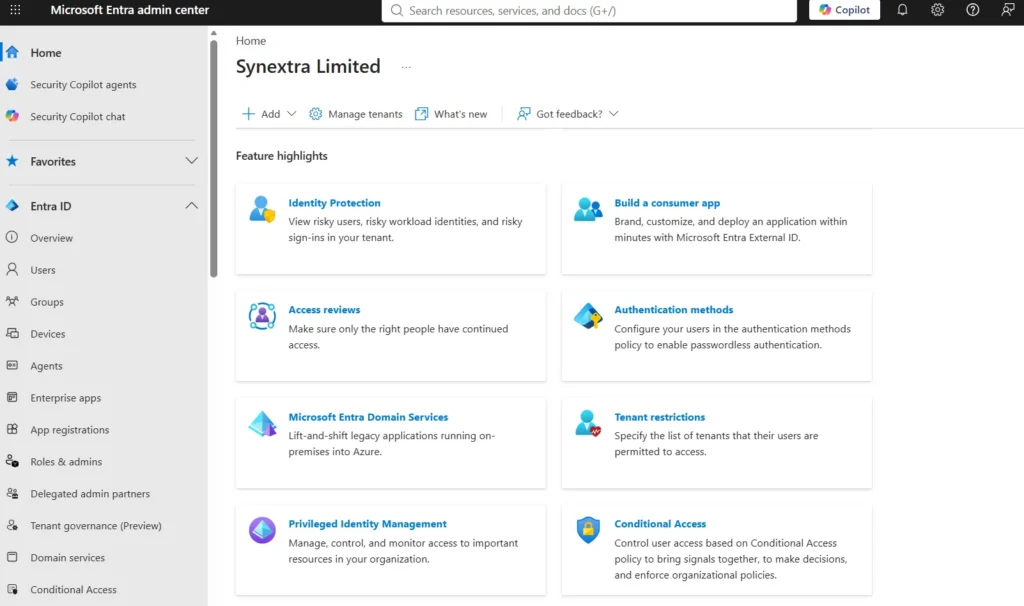The image size is (1024, 606).
Task: Click the Security Copilot agents icon
Action: tap(12, 84)
